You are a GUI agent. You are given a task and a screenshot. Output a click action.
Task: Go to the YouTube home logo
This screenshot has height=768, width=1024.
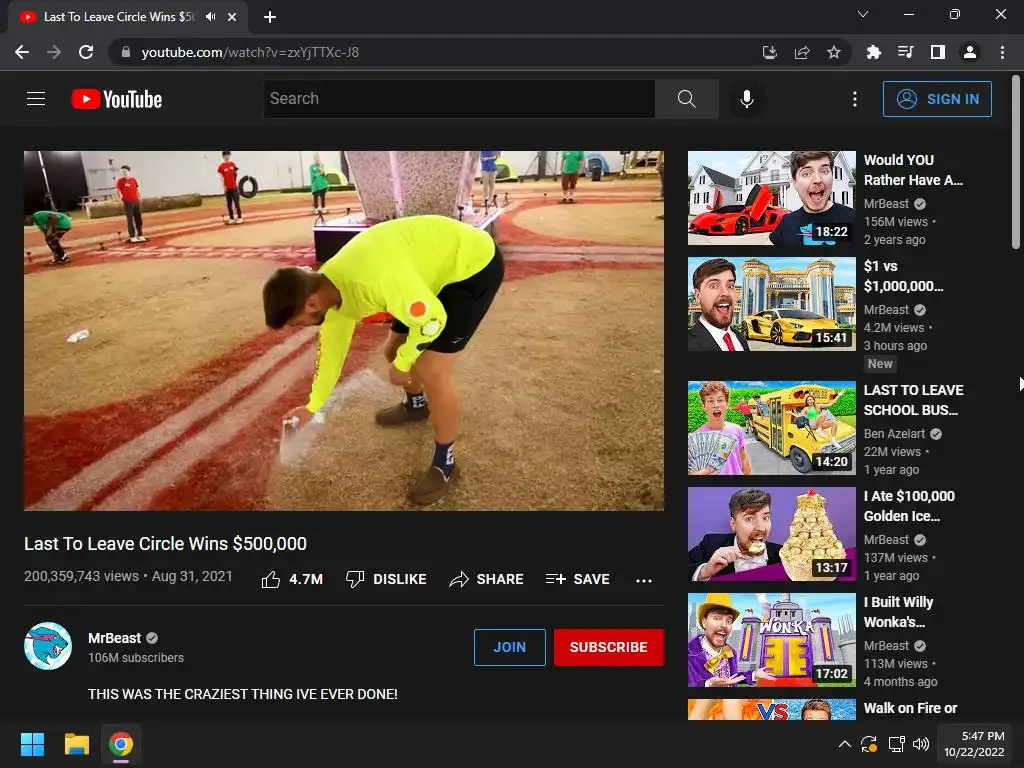[x=117, y=99]
